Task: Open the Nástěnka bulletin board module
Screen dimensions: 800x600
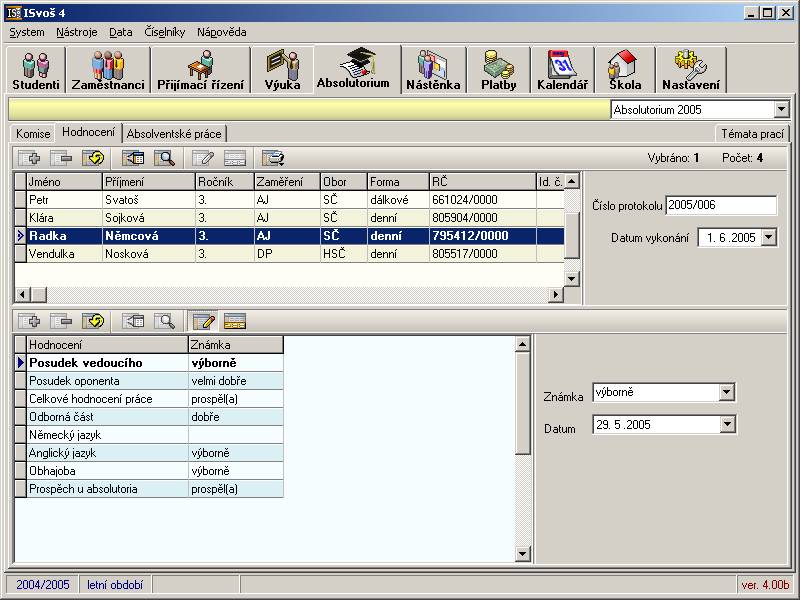Action: pyautogui.click(x=433, y=70)
